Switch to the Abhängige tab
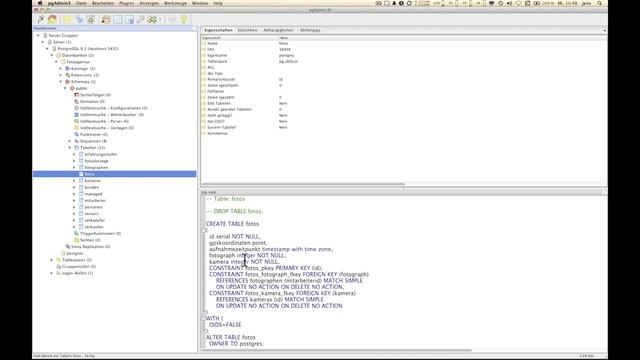640x360 pixels. coord(310,30)
